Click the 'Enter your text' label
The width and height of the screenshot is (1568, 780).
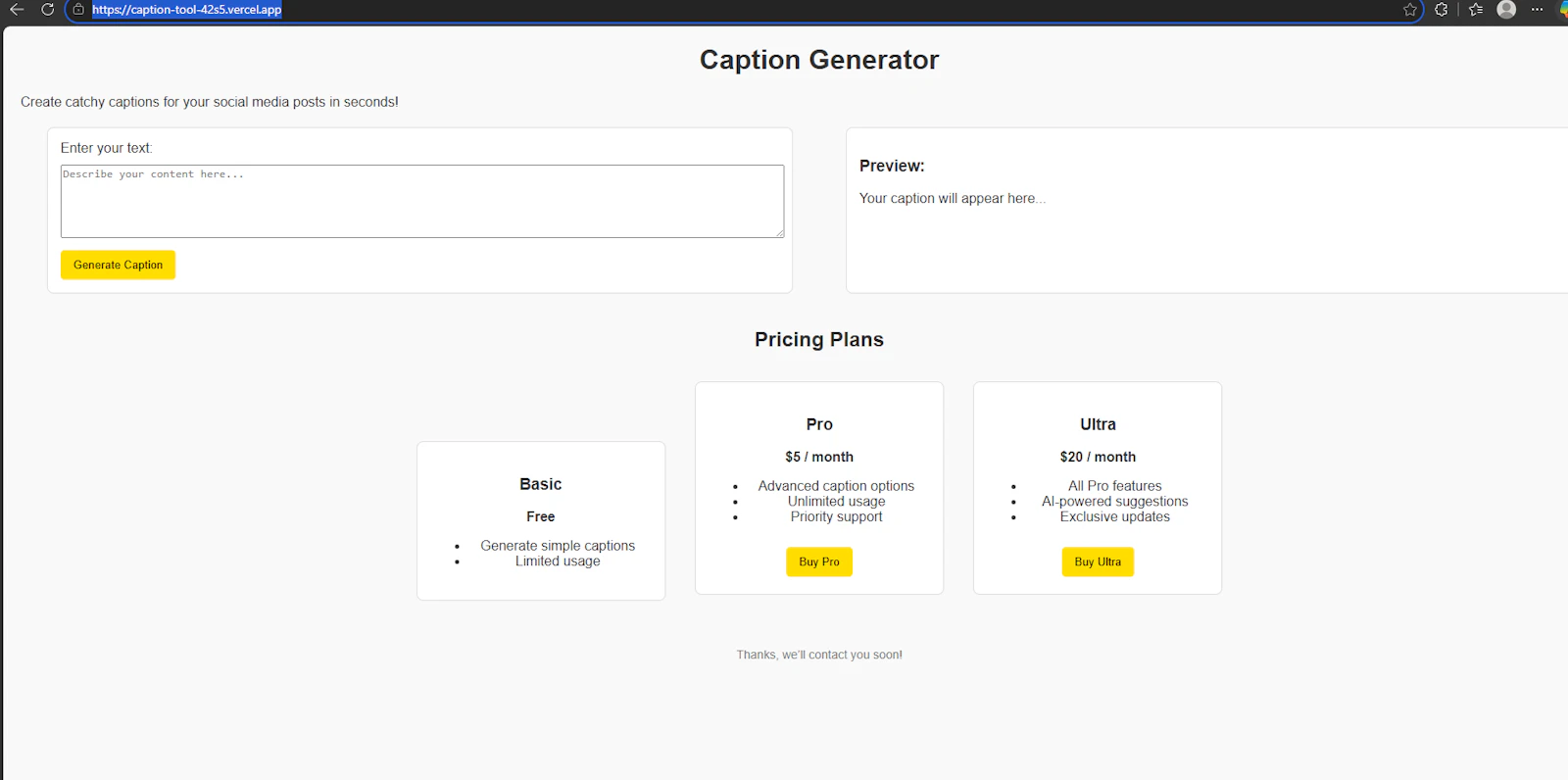click(107, 148)
